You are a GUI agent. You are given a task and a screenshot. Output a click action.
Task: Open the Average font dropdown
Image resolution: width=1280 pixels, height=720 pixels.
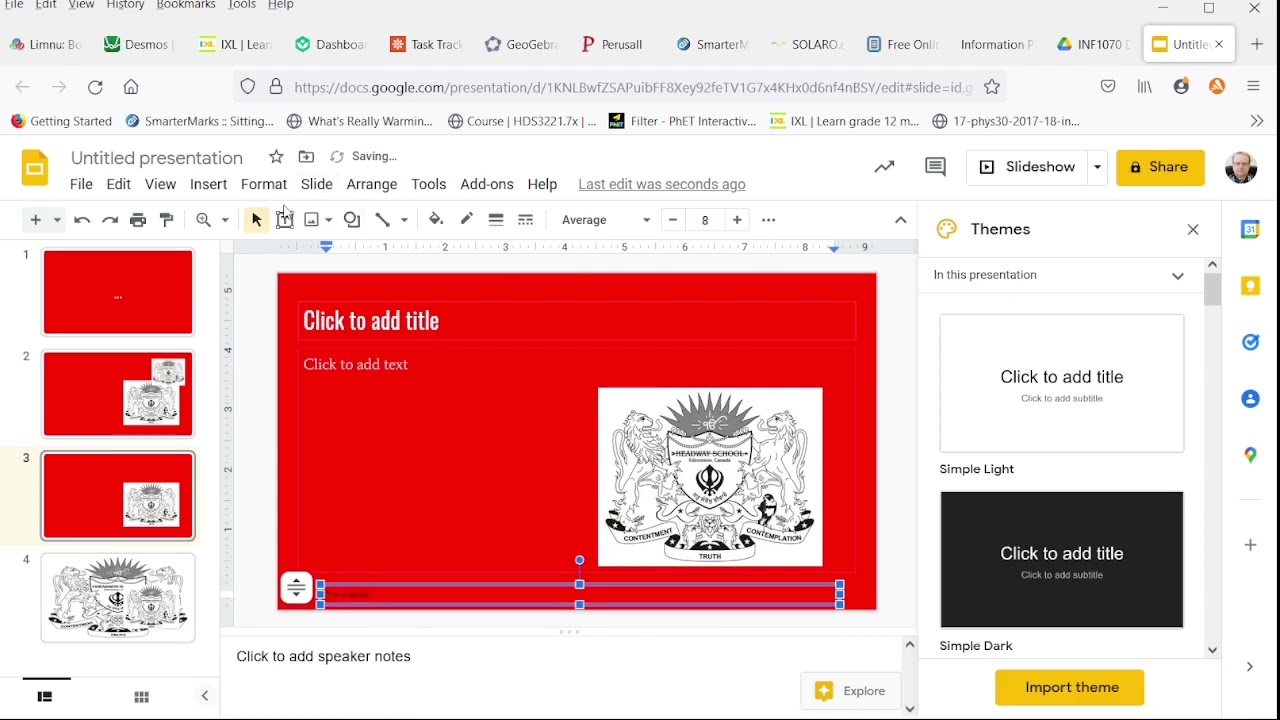[606, 220]
